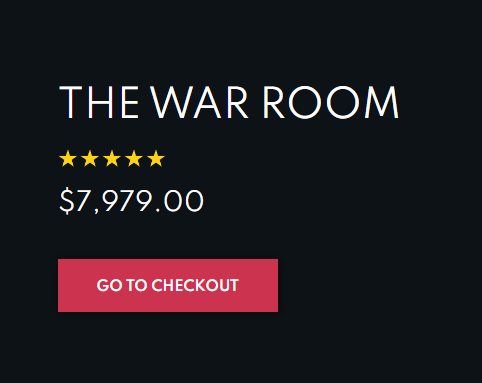
Task: Click the third star in the rating
Action: click(x=112, y=158)
